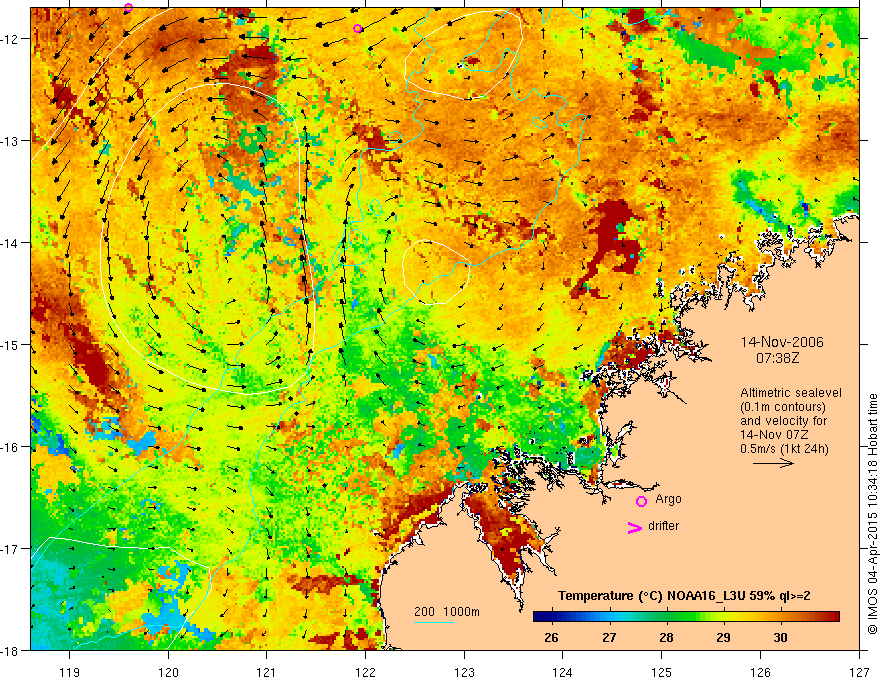Click the '0.5m/s (1kt 24h)' text
This screenshot has height=680, width=880.
coord(784,448)
